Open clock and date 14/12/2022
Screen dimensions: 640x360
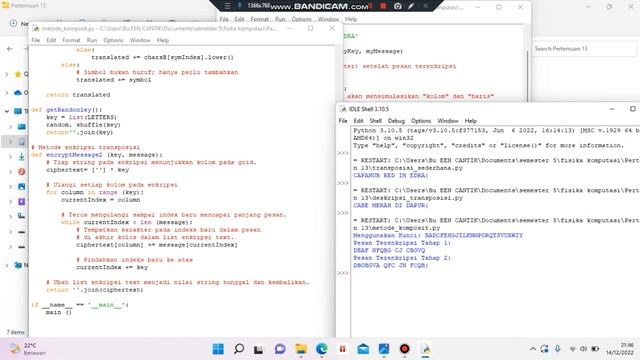(x=620, y=349)
